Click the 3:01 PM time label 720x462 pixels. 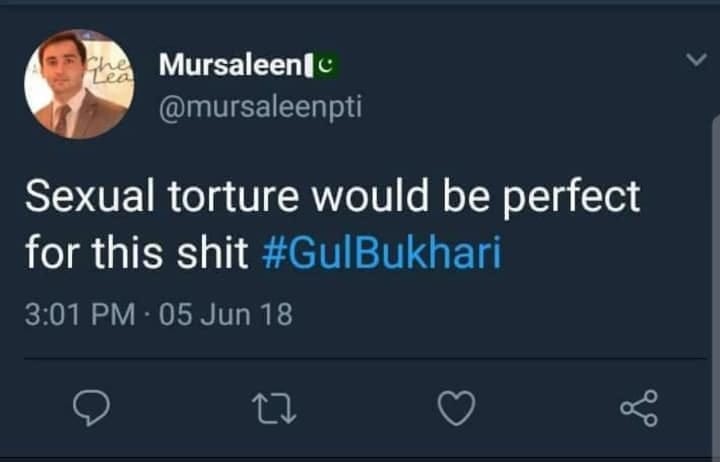click(x=79, y=315)
